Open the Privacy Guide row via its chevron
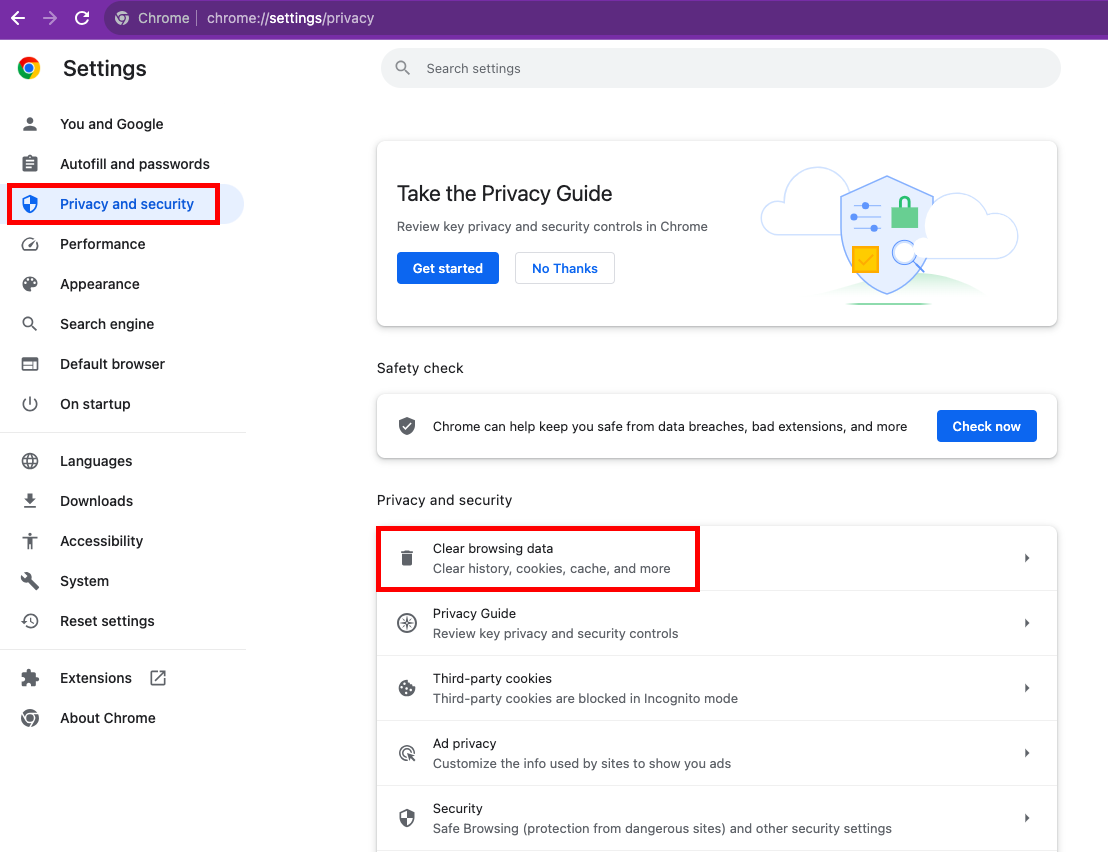 click(1027, 623)
